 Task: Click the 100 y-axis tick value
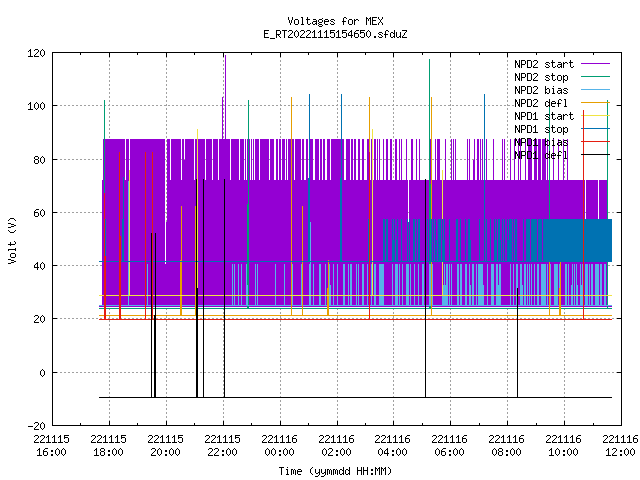click(36, 106)
